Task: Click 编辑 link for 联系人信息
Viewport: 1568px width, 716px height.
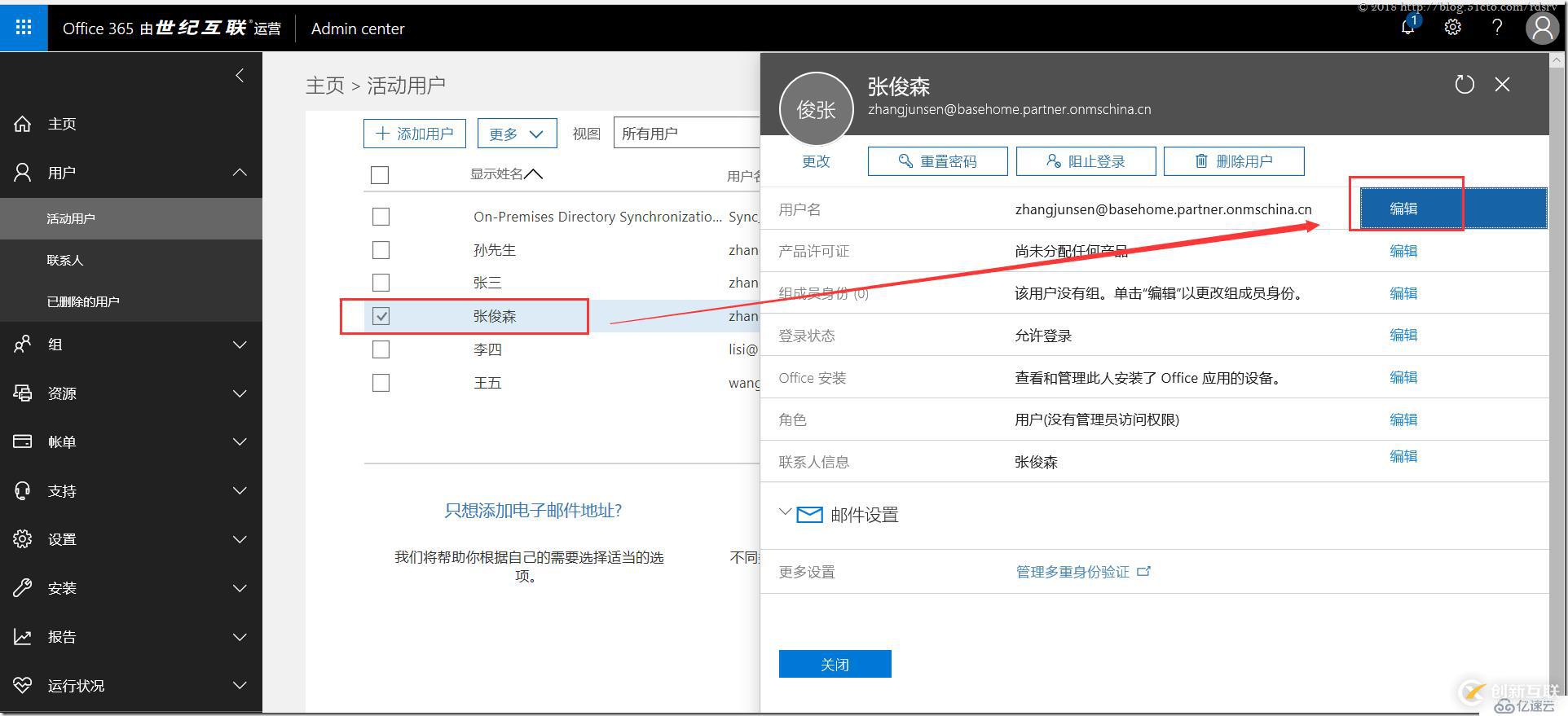Action: point(1403,456)
